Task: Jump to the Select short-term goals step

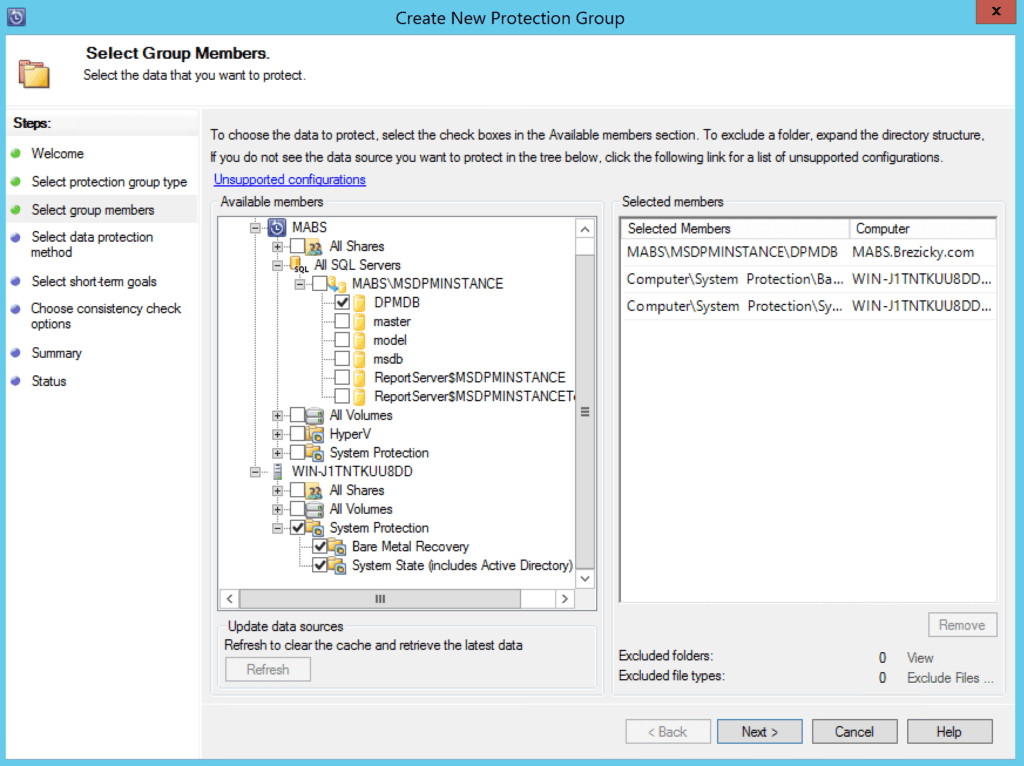Action: (94, 281)
